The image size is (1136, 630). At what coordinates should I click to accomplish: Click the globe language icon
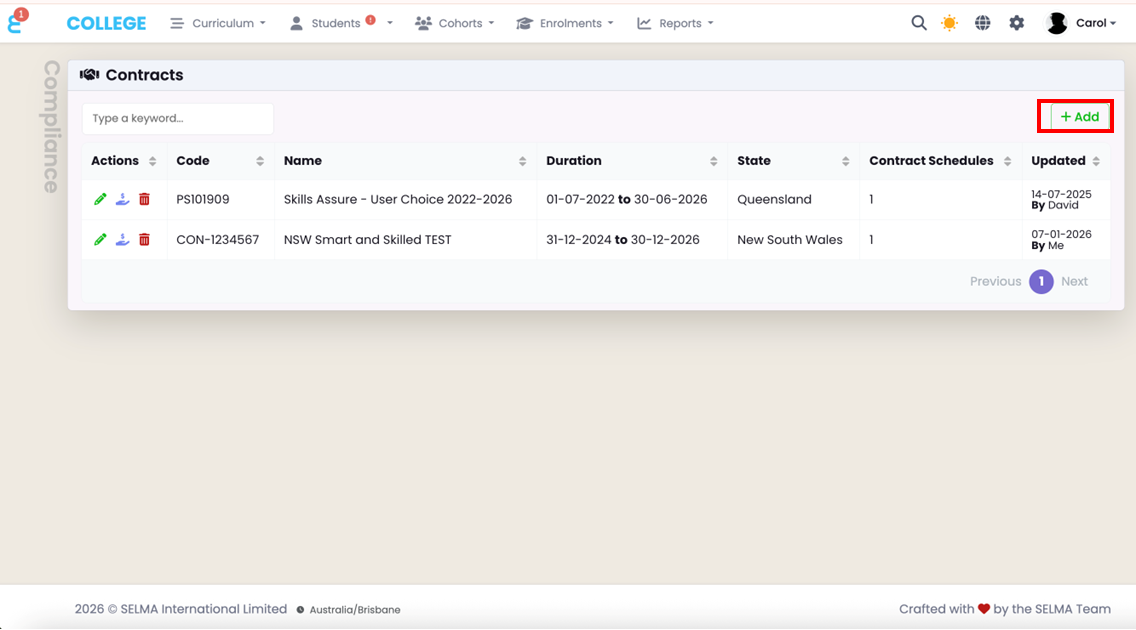[983, 23]
